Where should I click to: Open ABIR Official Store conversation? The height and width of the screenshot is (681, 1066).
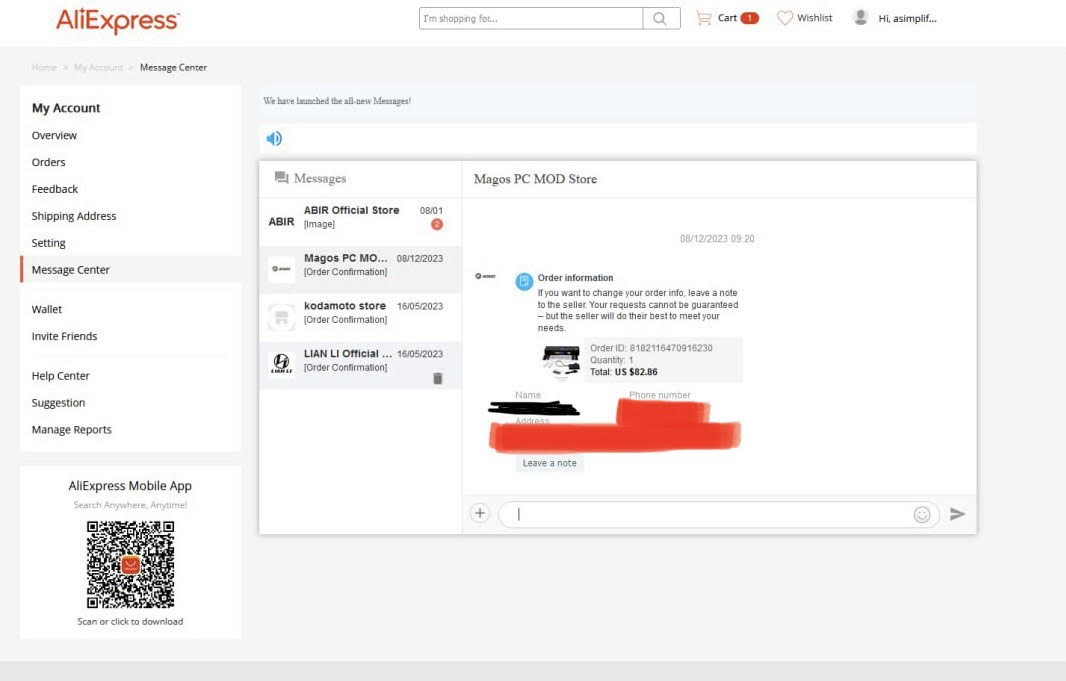360,222
